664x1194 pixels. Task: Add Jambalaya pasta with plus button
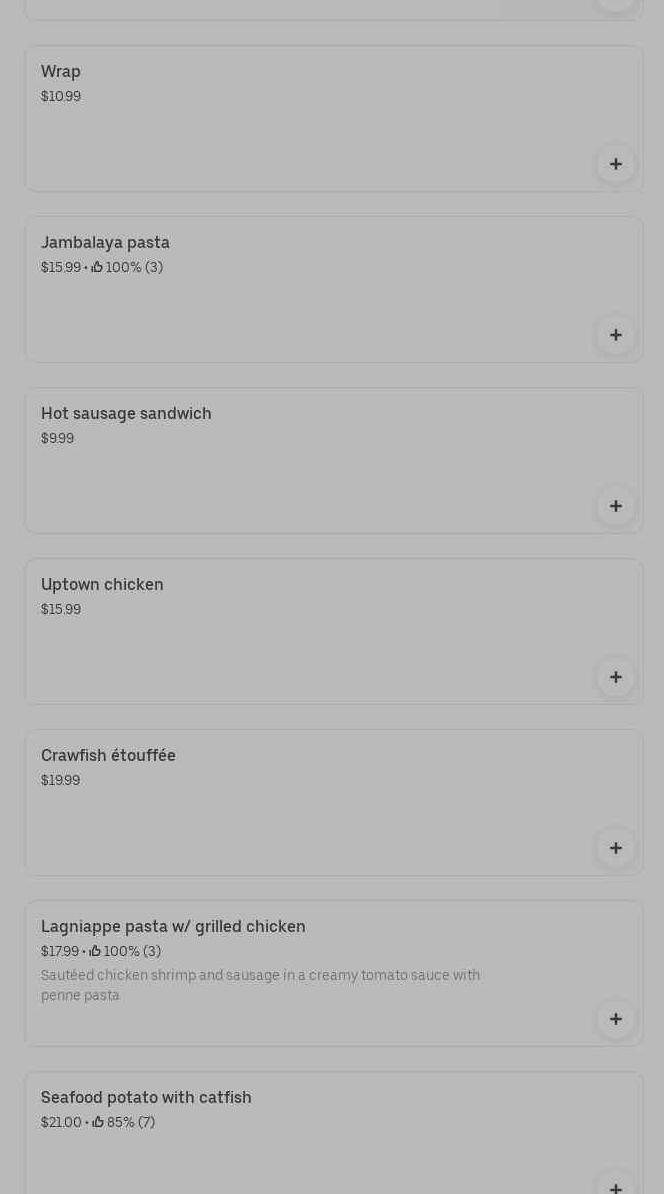615,335
